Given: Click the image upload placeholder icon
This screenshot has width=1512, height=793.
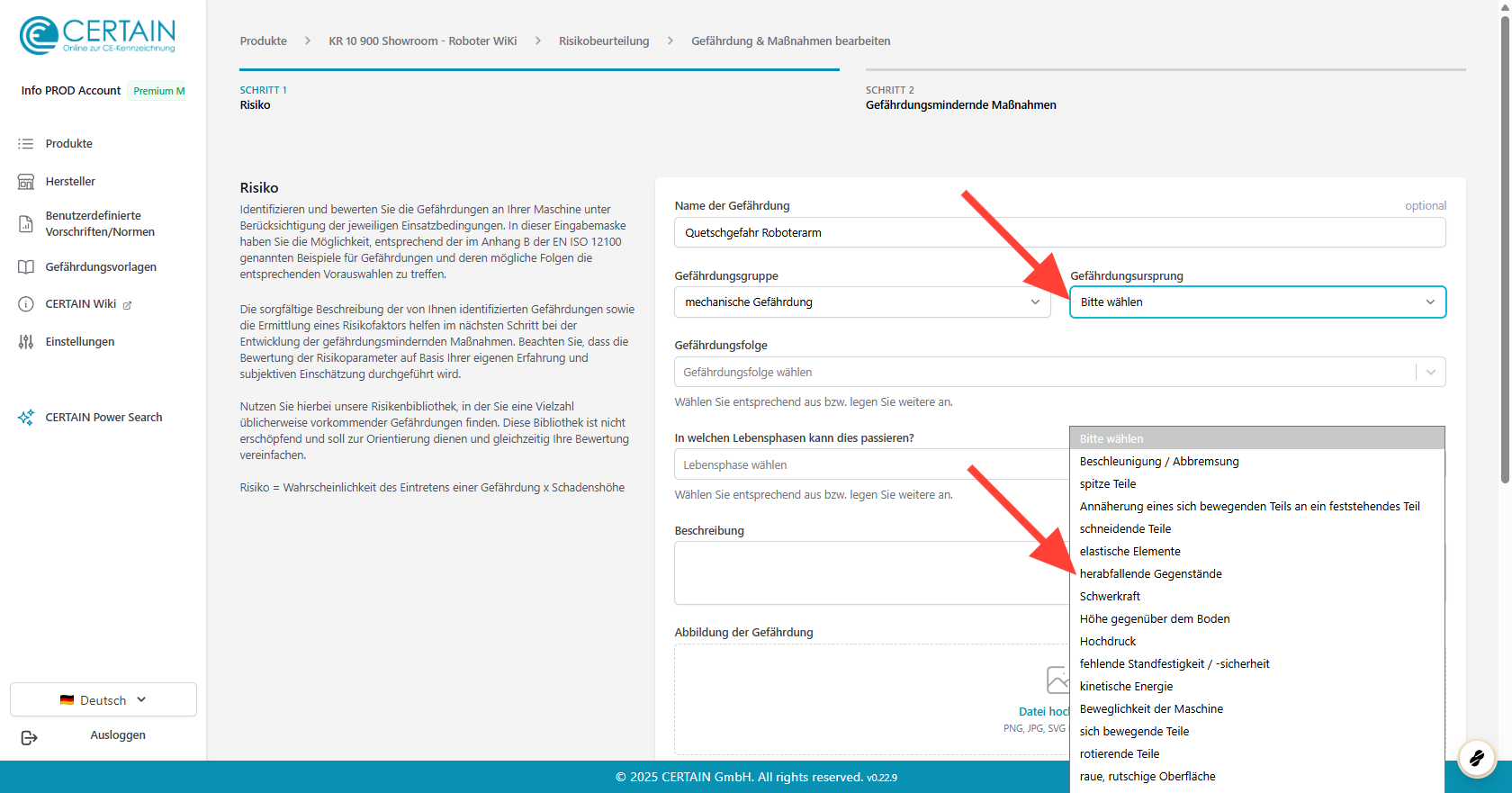Looking at the screenshot, I should (x=1058, y=680).
